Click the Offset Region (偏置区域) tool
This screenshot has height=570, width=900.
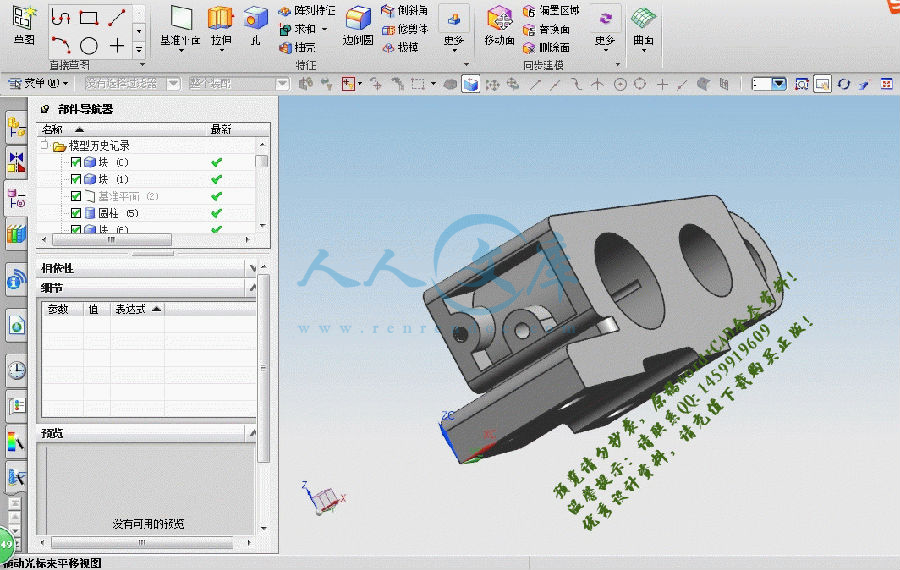coord(551,10)
